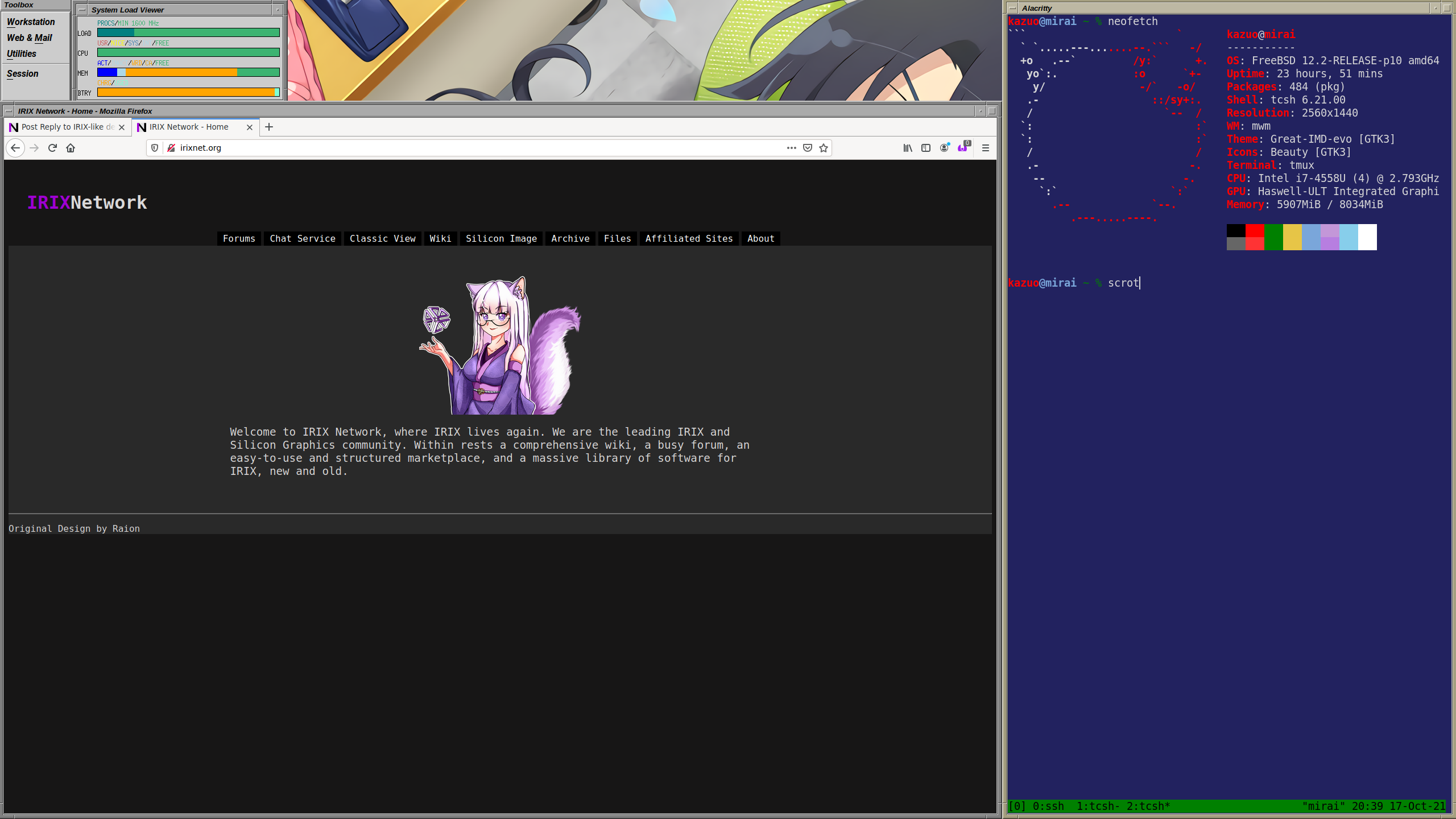Open the Archive nav link
This screenshot has height=819, width=1456.
[570, 238]
